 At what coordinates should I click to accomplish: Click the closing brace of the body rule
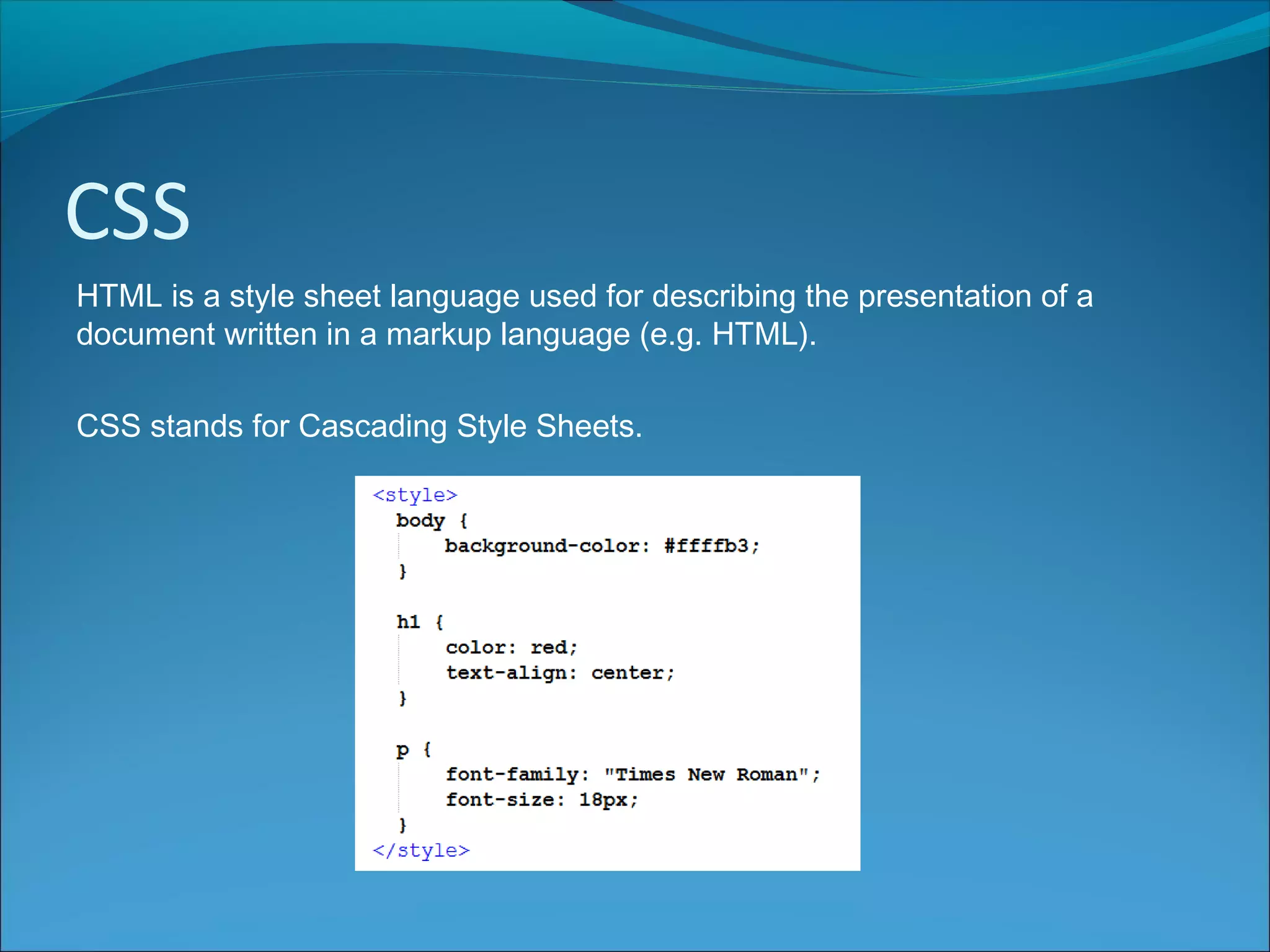[402, 571]
